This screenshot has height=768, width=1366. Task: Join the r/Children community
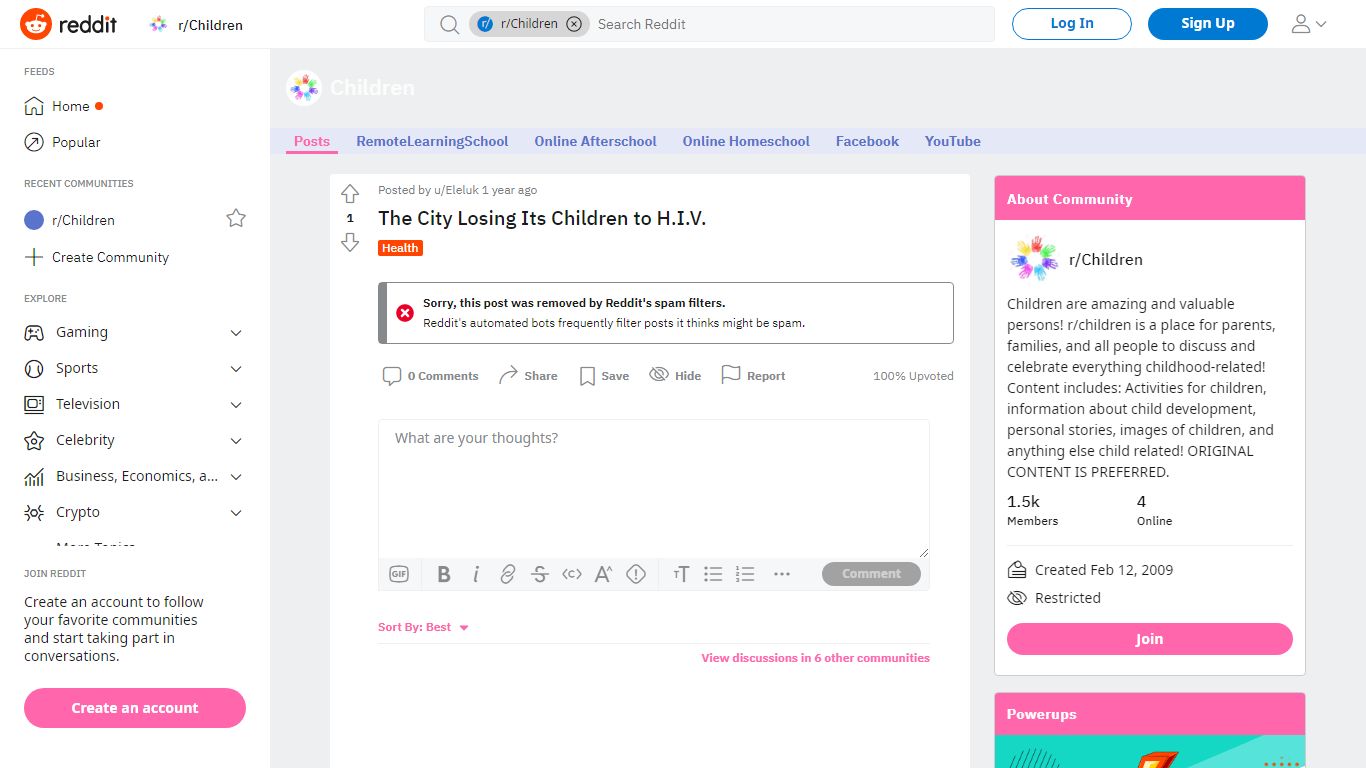tap(1150, 639)
